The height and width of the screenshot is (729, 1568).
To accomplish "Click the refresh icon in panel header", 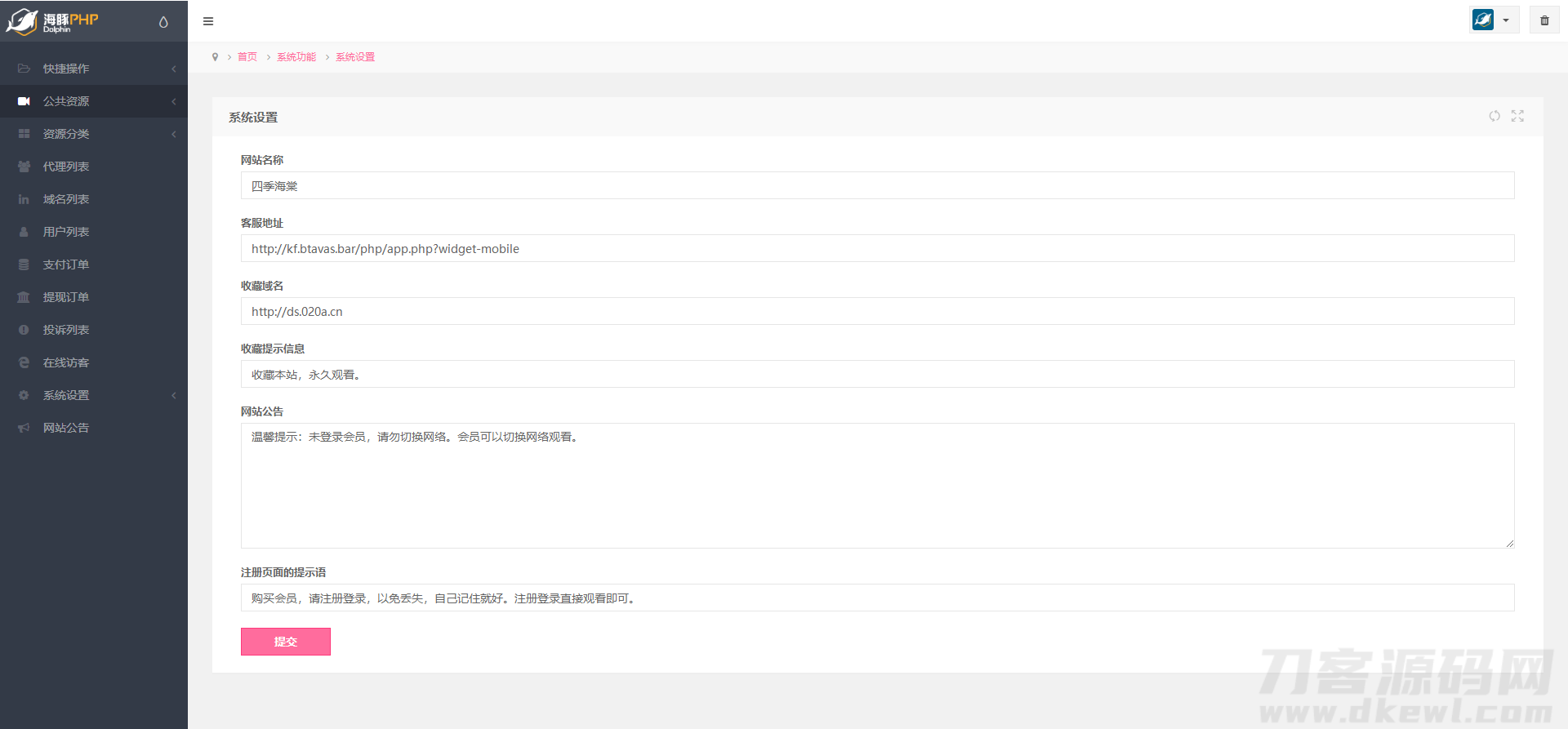I will 1494,116.
